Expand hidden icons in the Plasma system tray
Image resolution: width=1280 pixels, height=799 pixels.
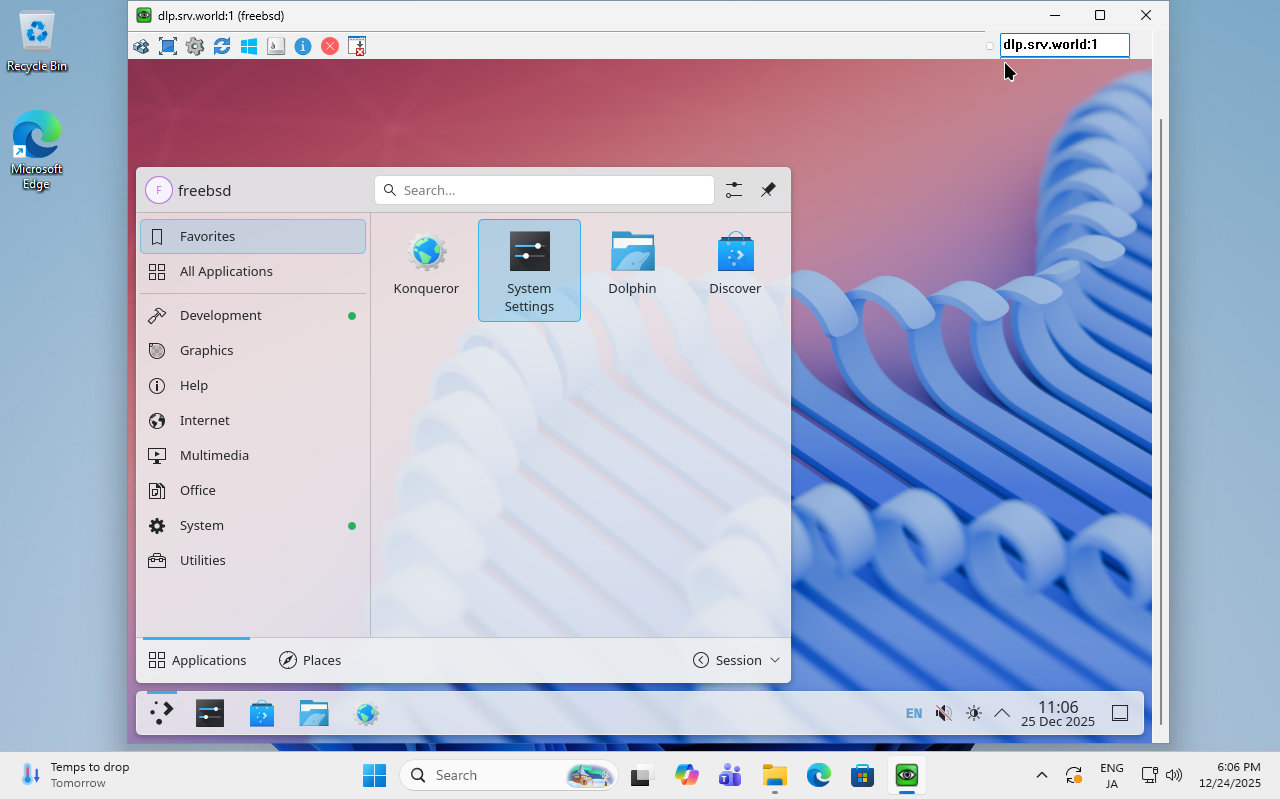pos(1002,713)
